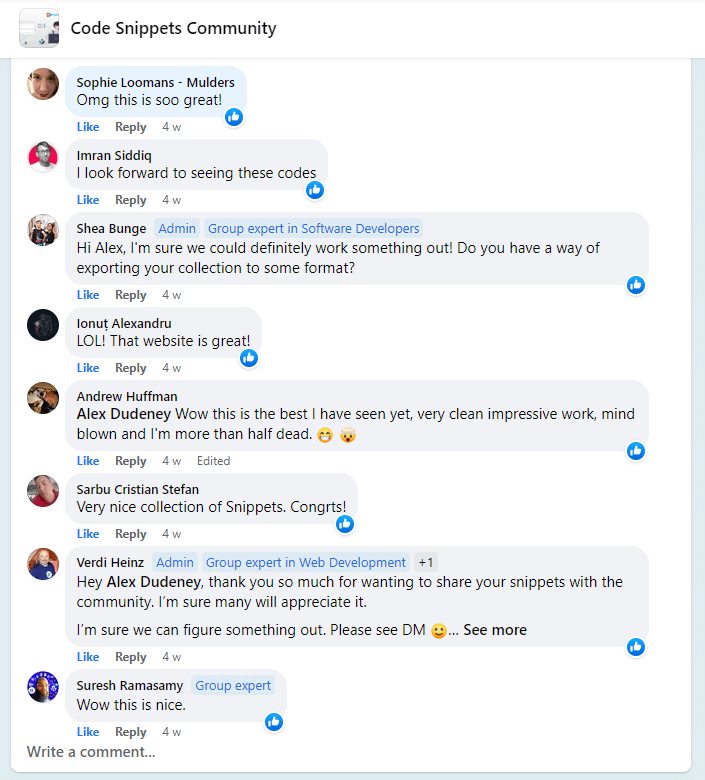The width and height of the screenshot is (705, 780).
Task: Click the reaction badge on Ionuț Alexandru's comment
Action: tap(249, 358)
